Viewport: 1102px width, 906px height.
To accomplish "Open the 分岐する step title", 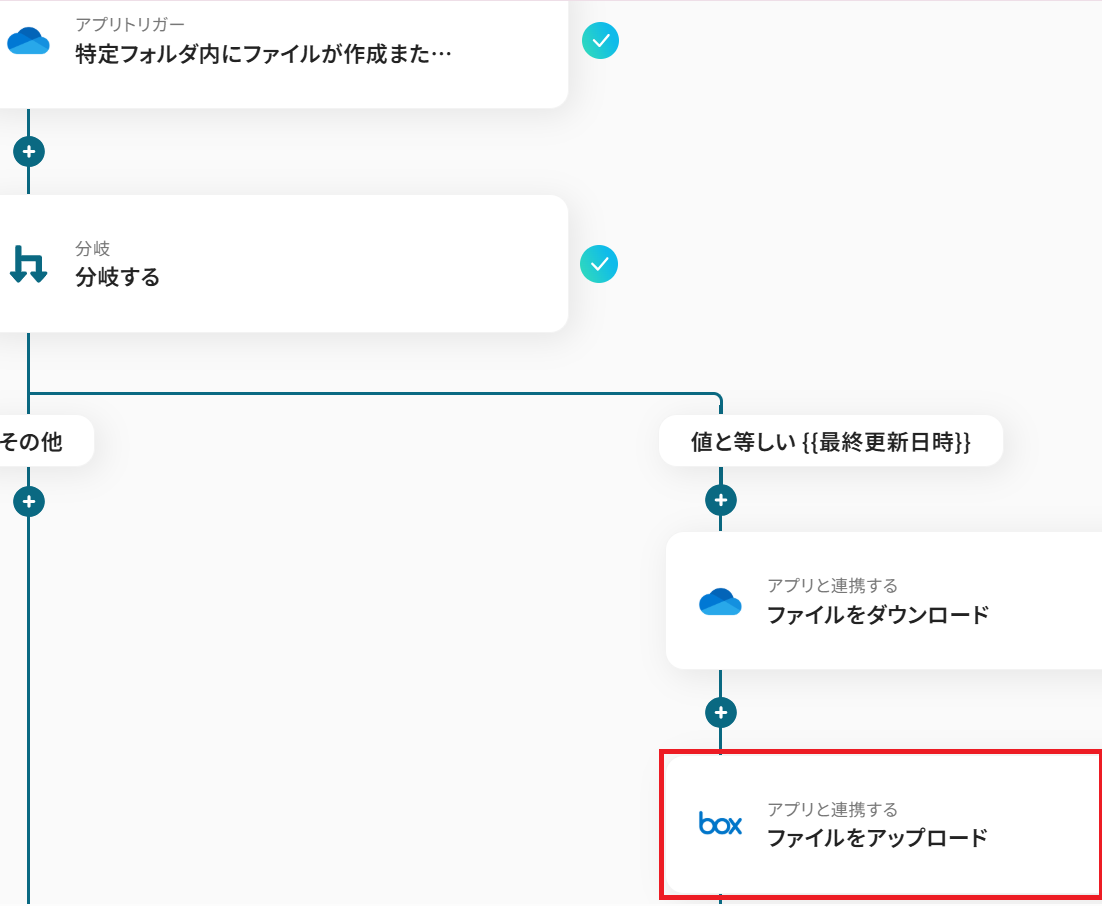I will click(x=118, y=277).
